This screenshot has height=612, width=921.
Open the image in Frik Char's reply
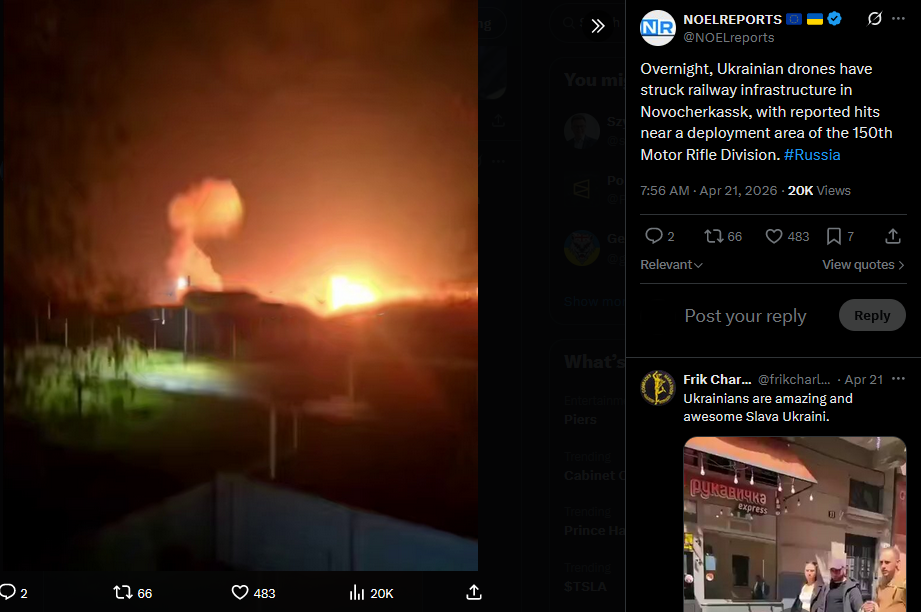click(x=795, y=524)
